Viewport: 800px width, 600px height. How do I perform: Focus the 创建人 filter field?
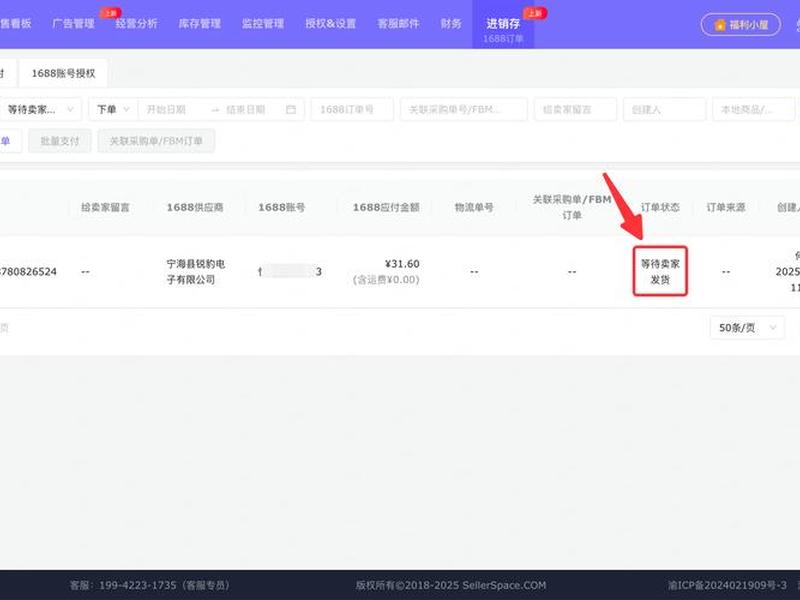[664, 109]
